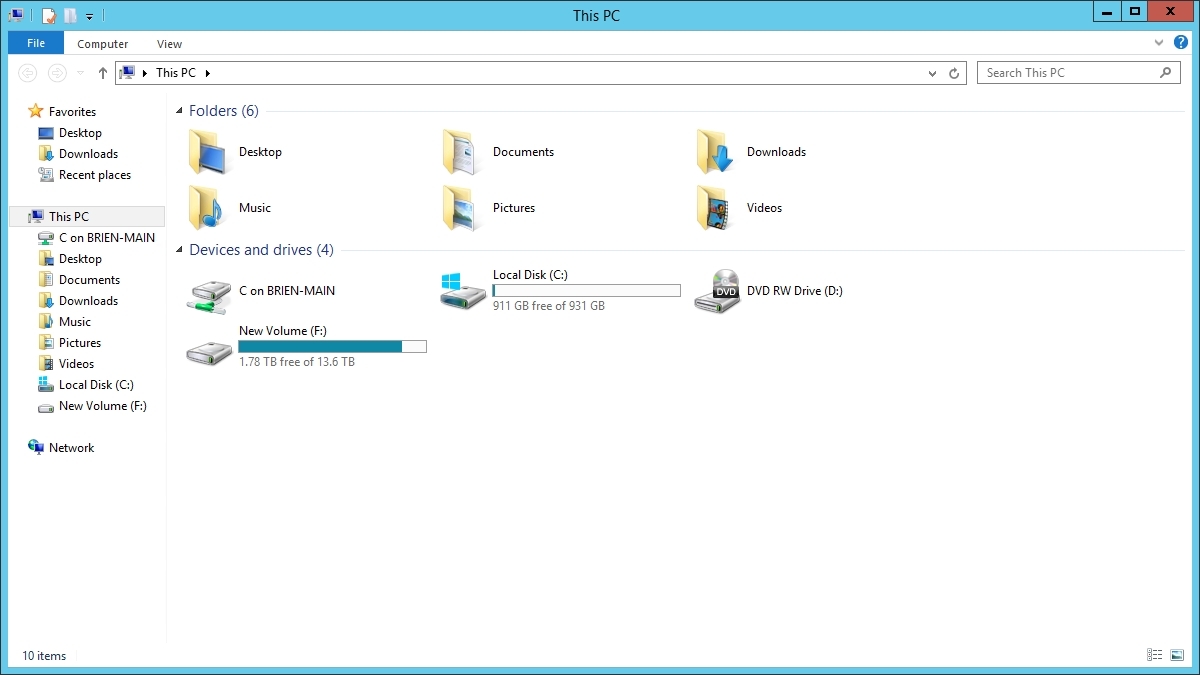This screenshot has width=1200, height=675.
Task: Switch to the Computer ribbon tab
Action: (x=102, y=44)
